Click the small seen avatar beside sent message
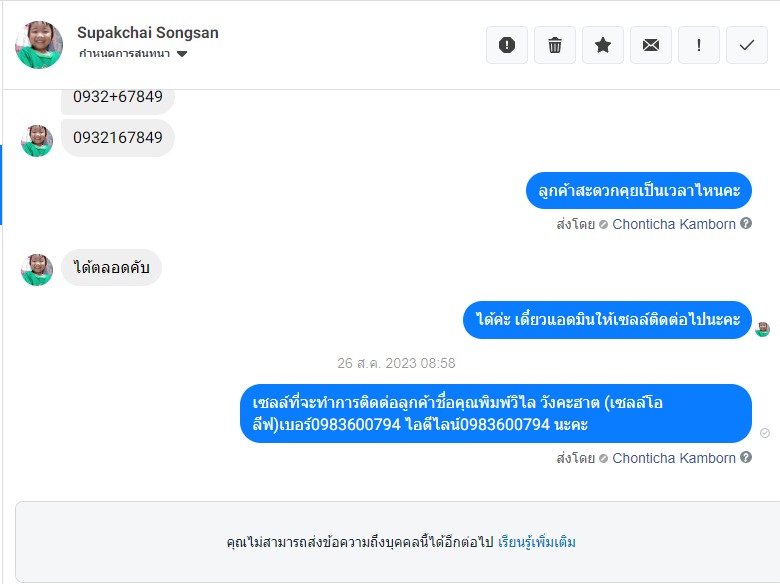Viewport: 780px width, 584px height. pyautogui.click(x=762, y=329)
